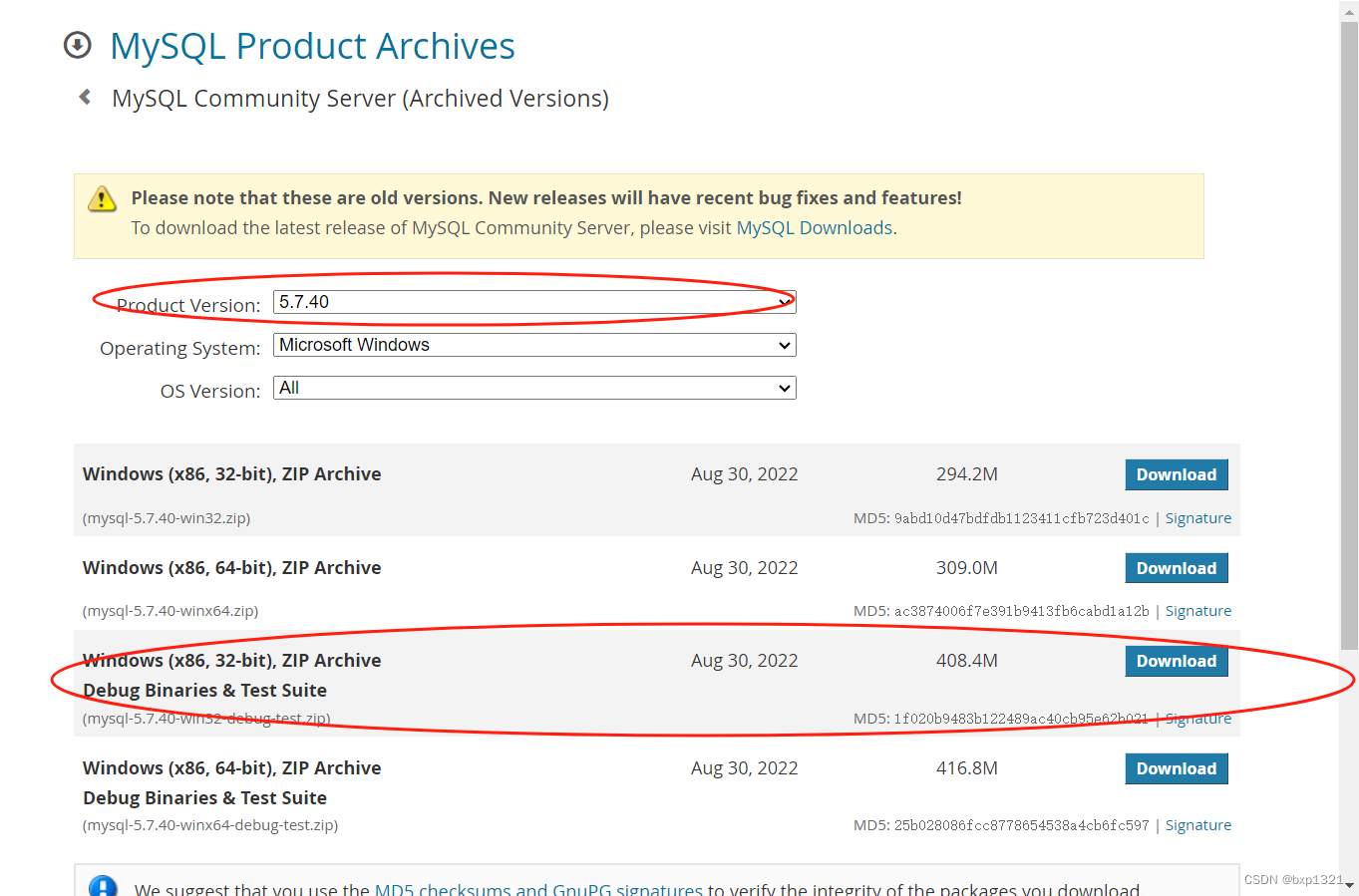
Task: Click the file size 416.8M
Action: coord(967,768)
